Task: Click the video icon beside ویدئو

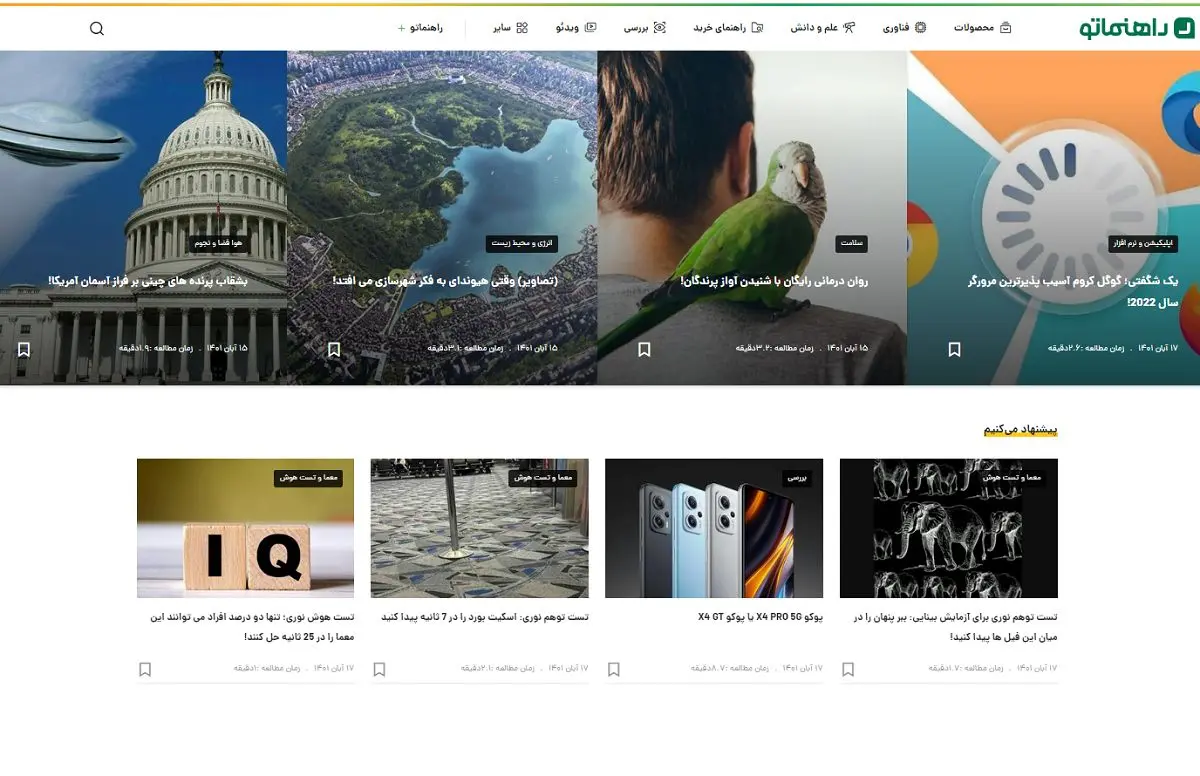Action: (x=590, y=28)
